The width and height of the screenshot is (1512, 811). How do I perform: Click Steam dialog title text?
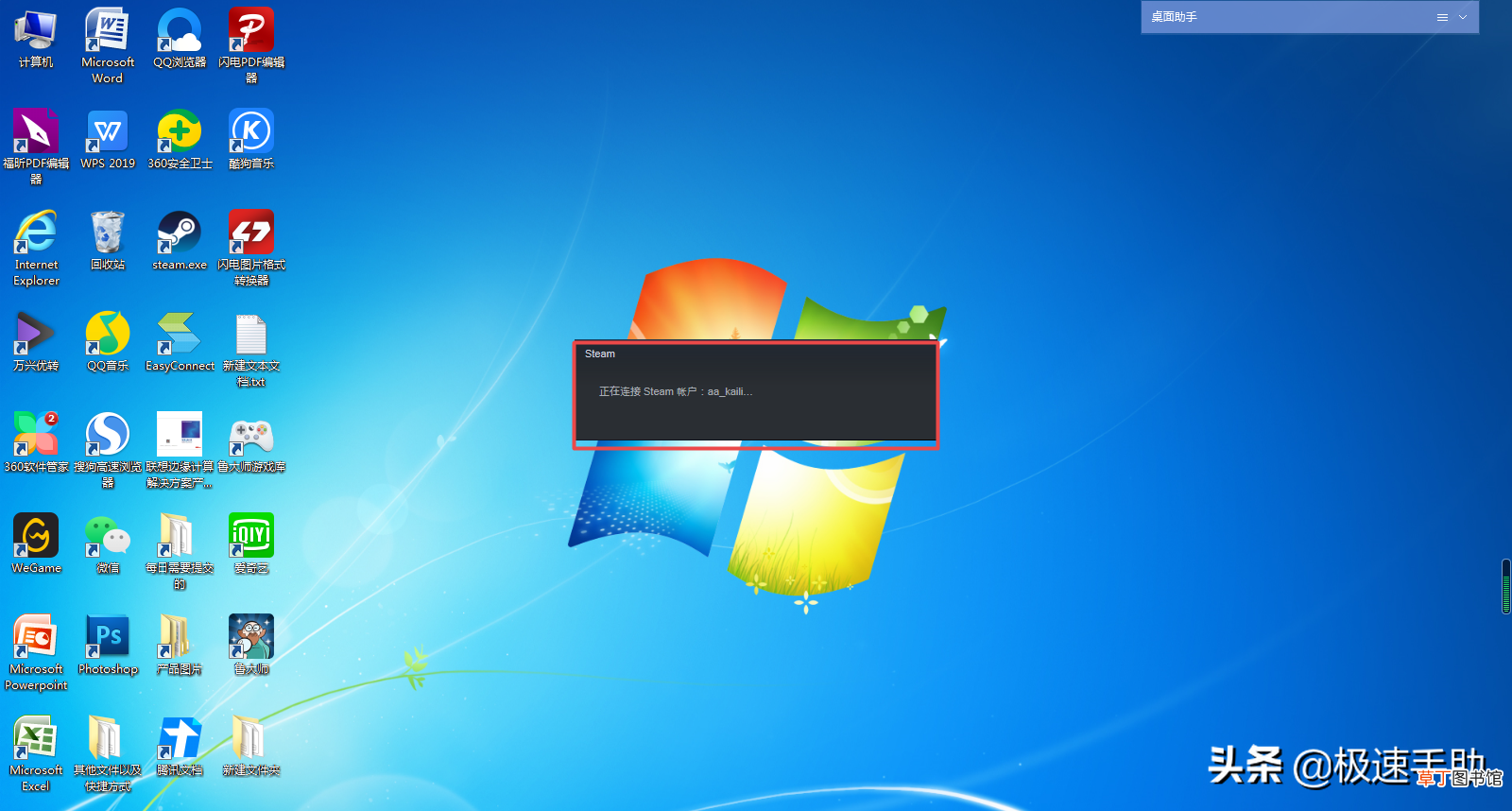(600, 354)
